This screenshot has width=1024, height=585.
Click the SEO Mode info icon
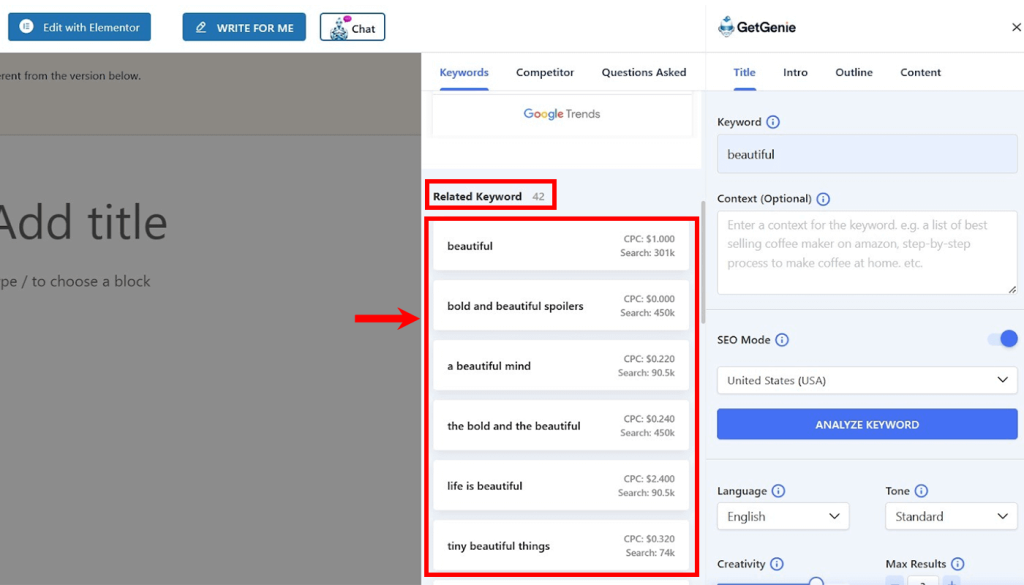pos(782,340)
